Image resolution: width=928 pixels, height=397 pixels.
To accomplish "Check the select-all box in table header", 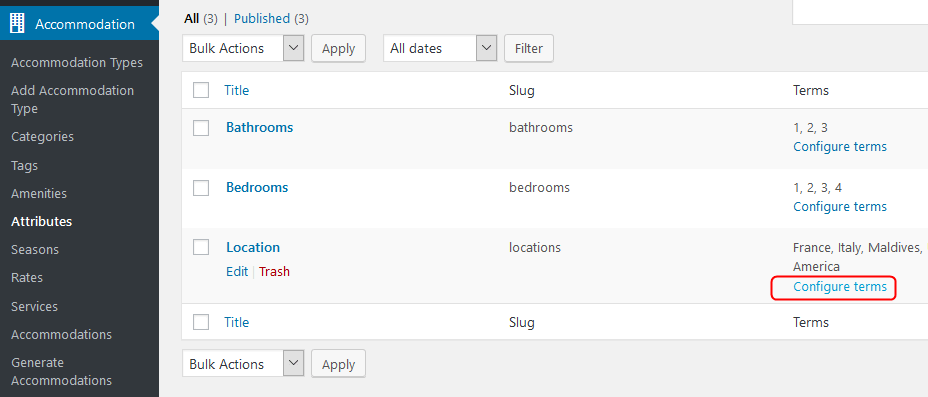I will point(201,91).
